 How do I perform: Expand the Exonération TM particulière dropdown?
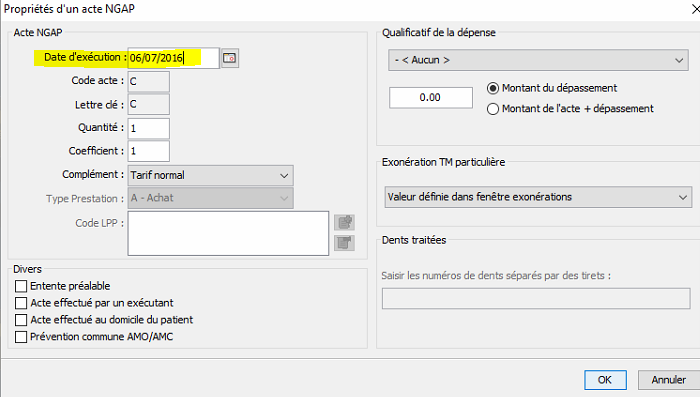538,197
